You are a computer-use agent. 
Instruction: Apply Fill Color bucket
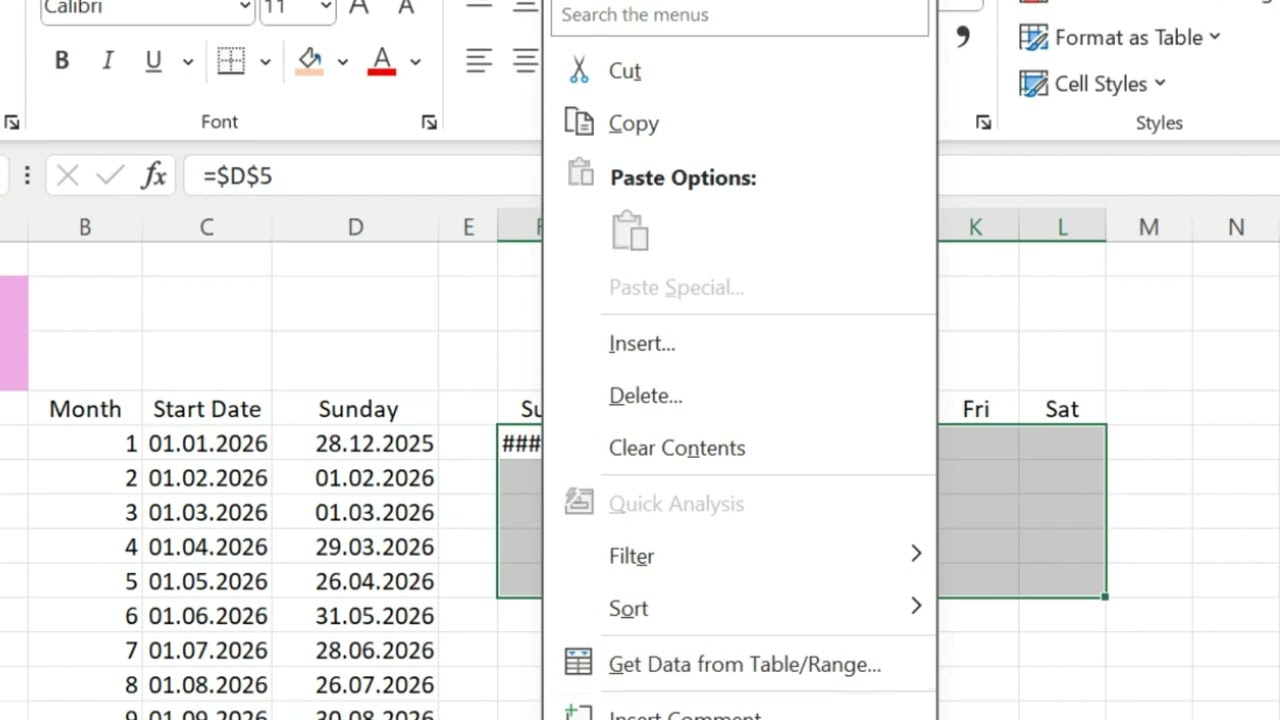coord(310,61)
